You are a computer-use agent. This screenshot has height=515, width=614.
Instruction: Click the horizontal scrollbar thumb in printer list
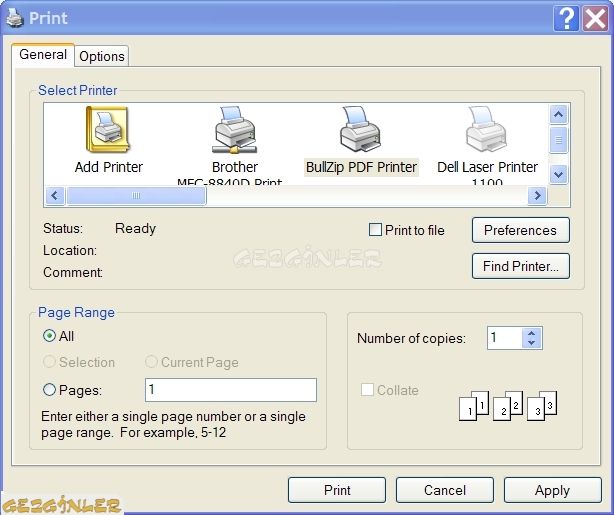point(136,195)
